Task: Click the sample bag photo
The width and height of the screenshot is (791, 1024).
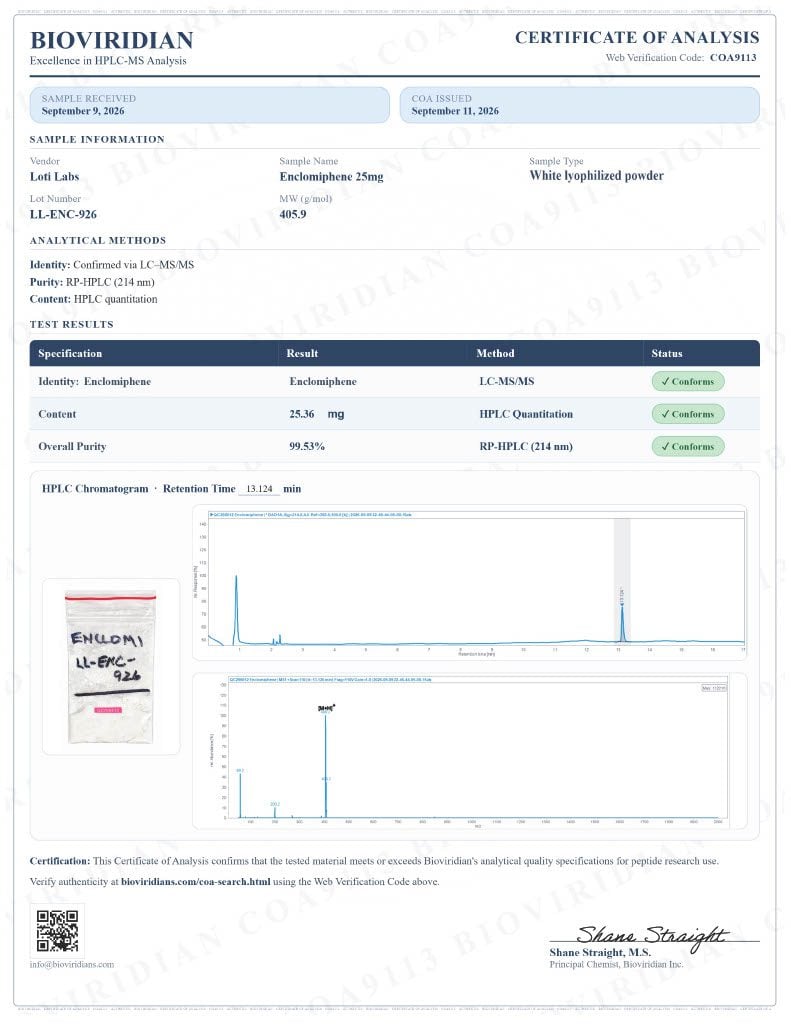Action: point(110,667)
